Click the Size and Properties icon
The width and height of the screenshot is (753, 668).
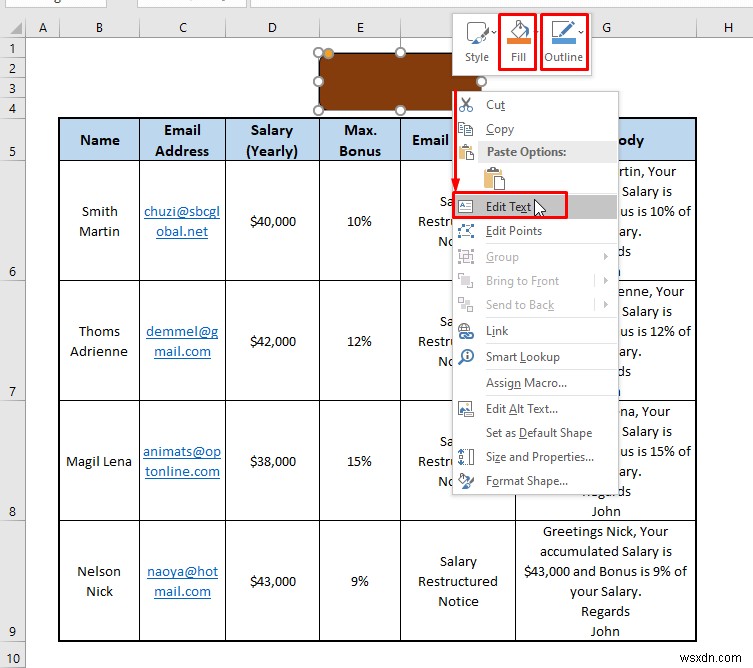click(465, 457)
